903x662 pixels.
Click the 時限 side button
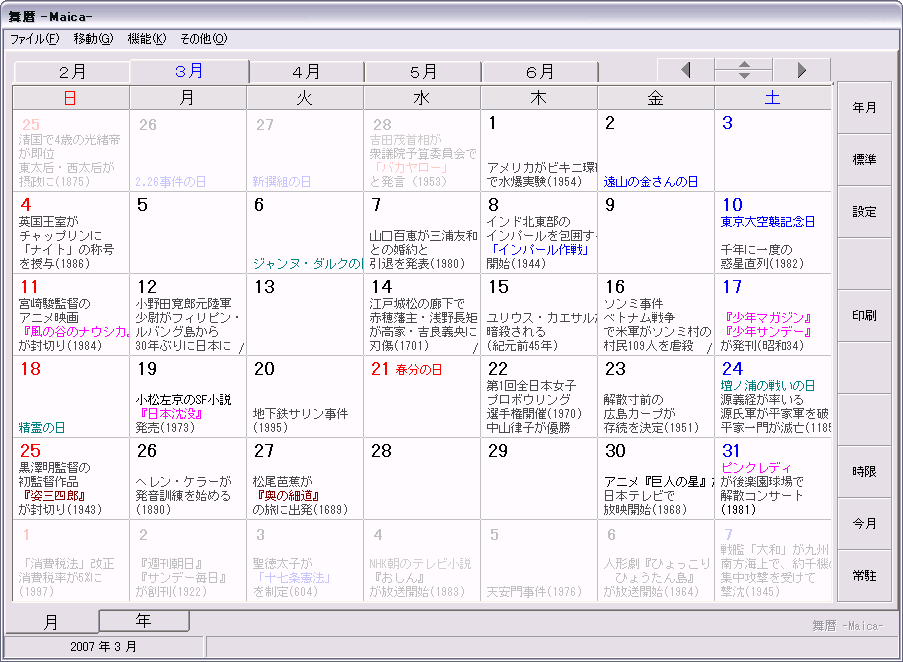click(x=864, y=471)
